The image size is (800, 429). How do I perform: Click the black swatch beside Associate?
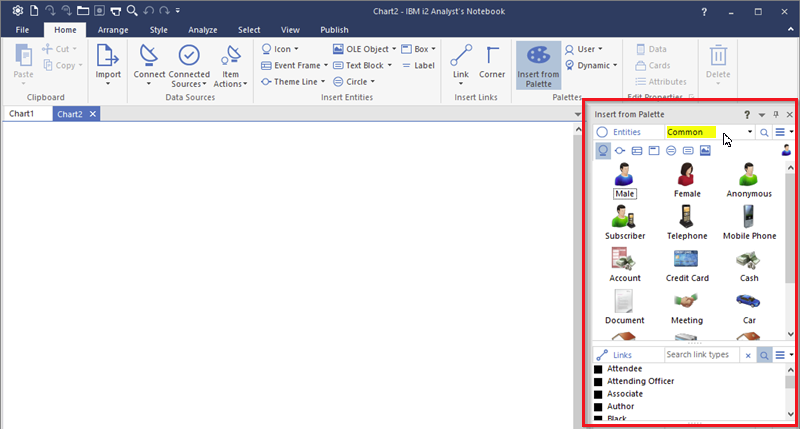(x=598, y=394)
